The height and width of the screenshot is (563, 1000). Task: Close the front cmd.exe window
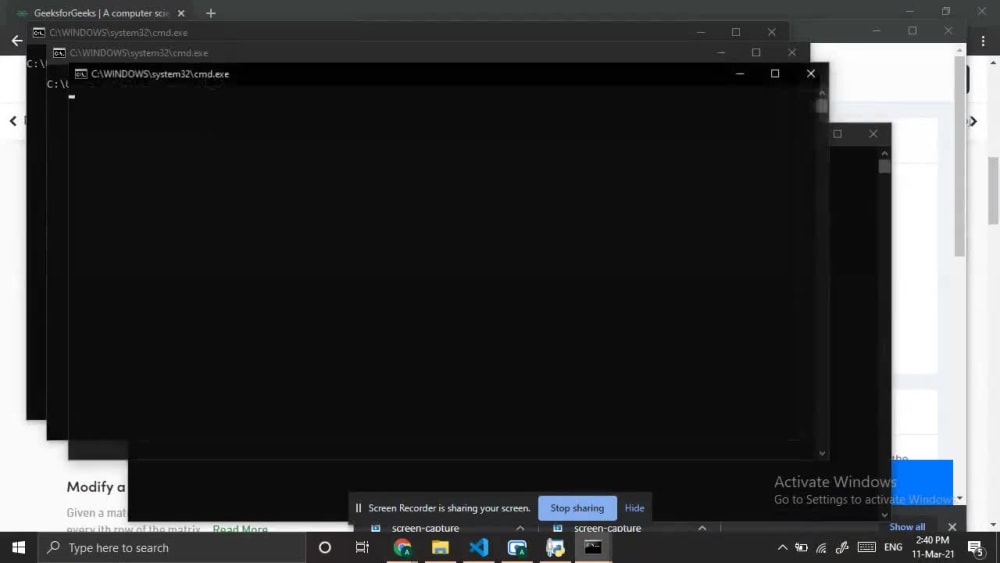pyautogui.click(x=811, y=73)
